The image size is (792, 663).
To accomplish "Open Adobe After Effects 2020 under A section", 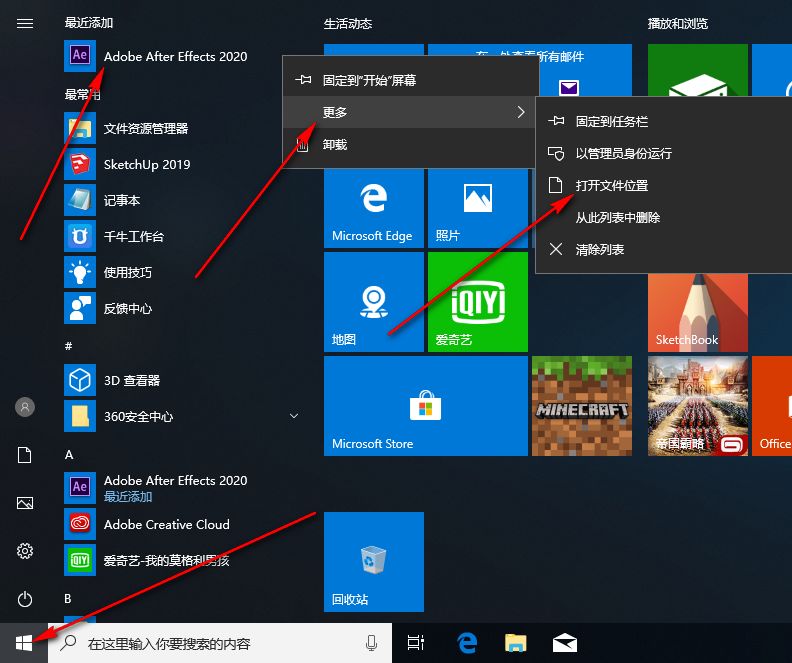I will coord(156,488).
